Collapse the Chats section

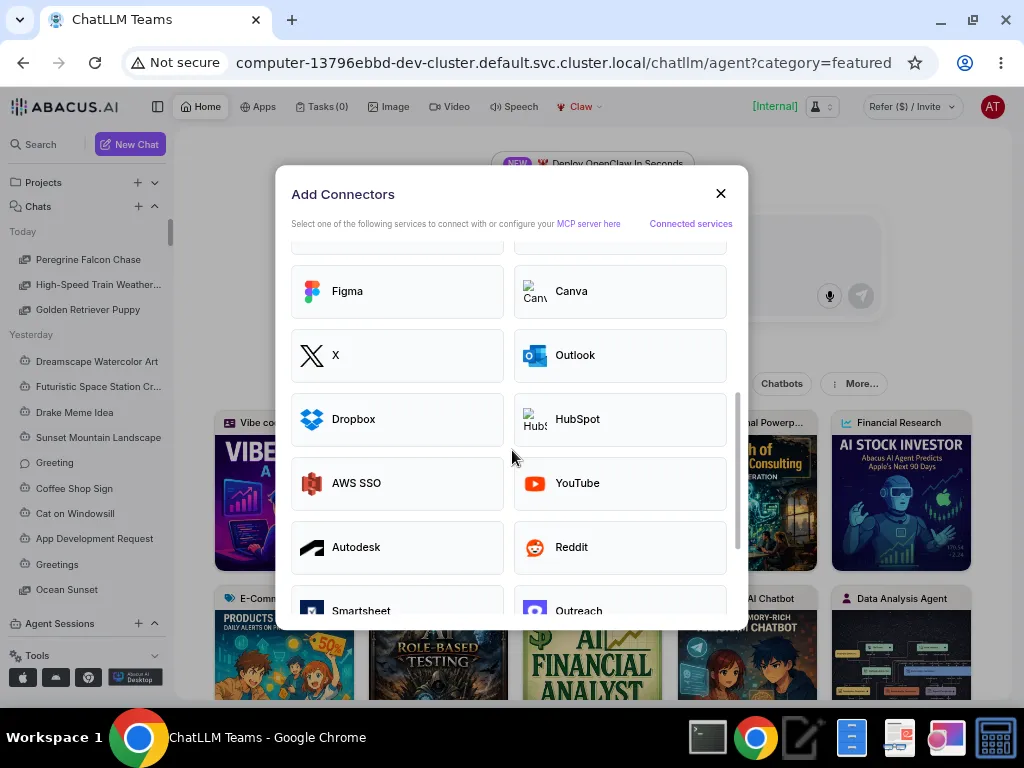click(155, 206)
